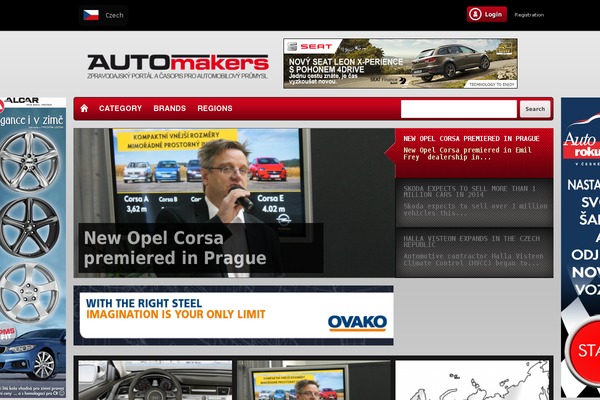Open the Auto roku advertisement on right

(580, 247)
